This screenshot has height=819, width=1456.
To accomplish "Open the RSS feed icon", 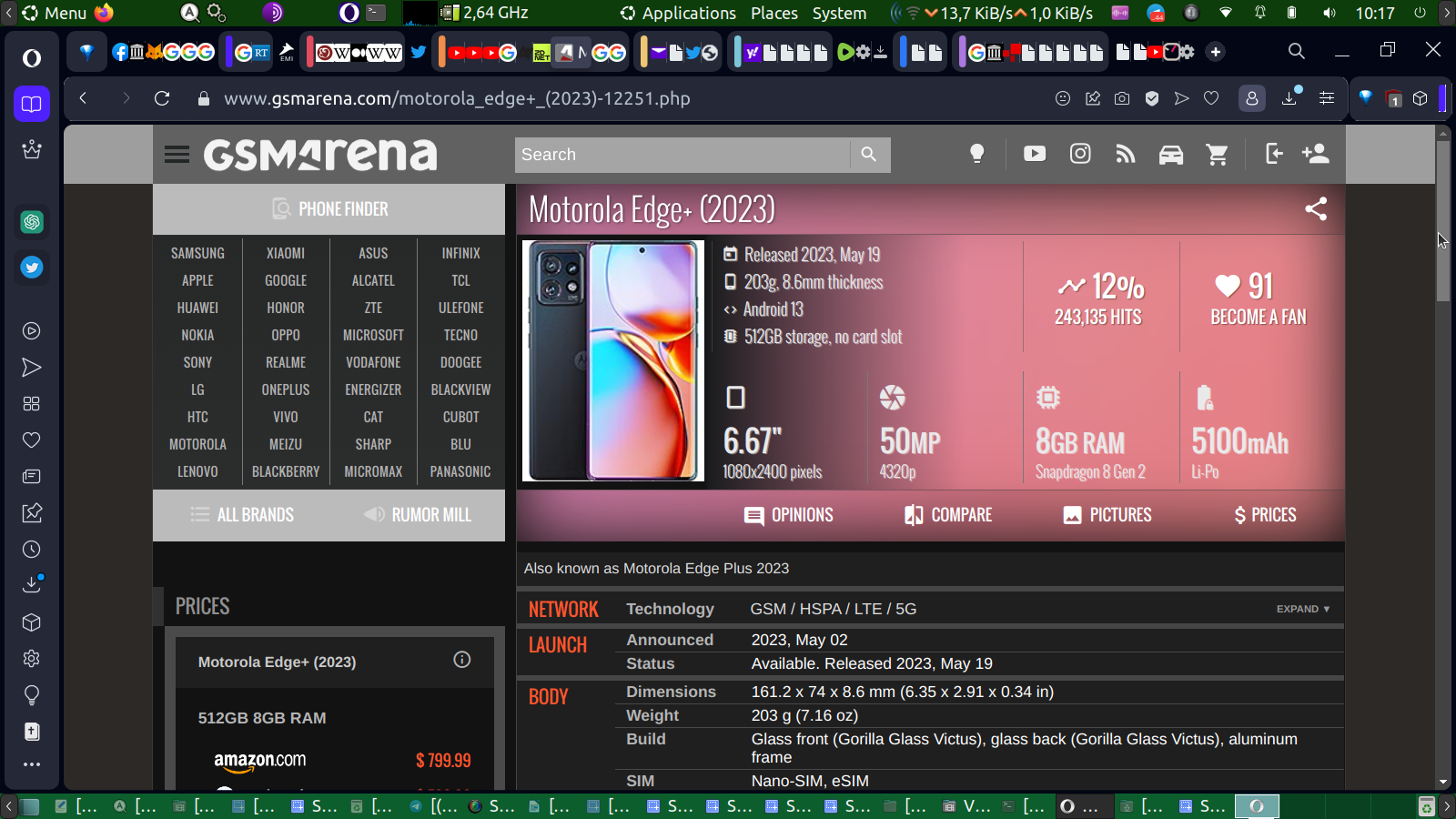I will click(1126, 155).
